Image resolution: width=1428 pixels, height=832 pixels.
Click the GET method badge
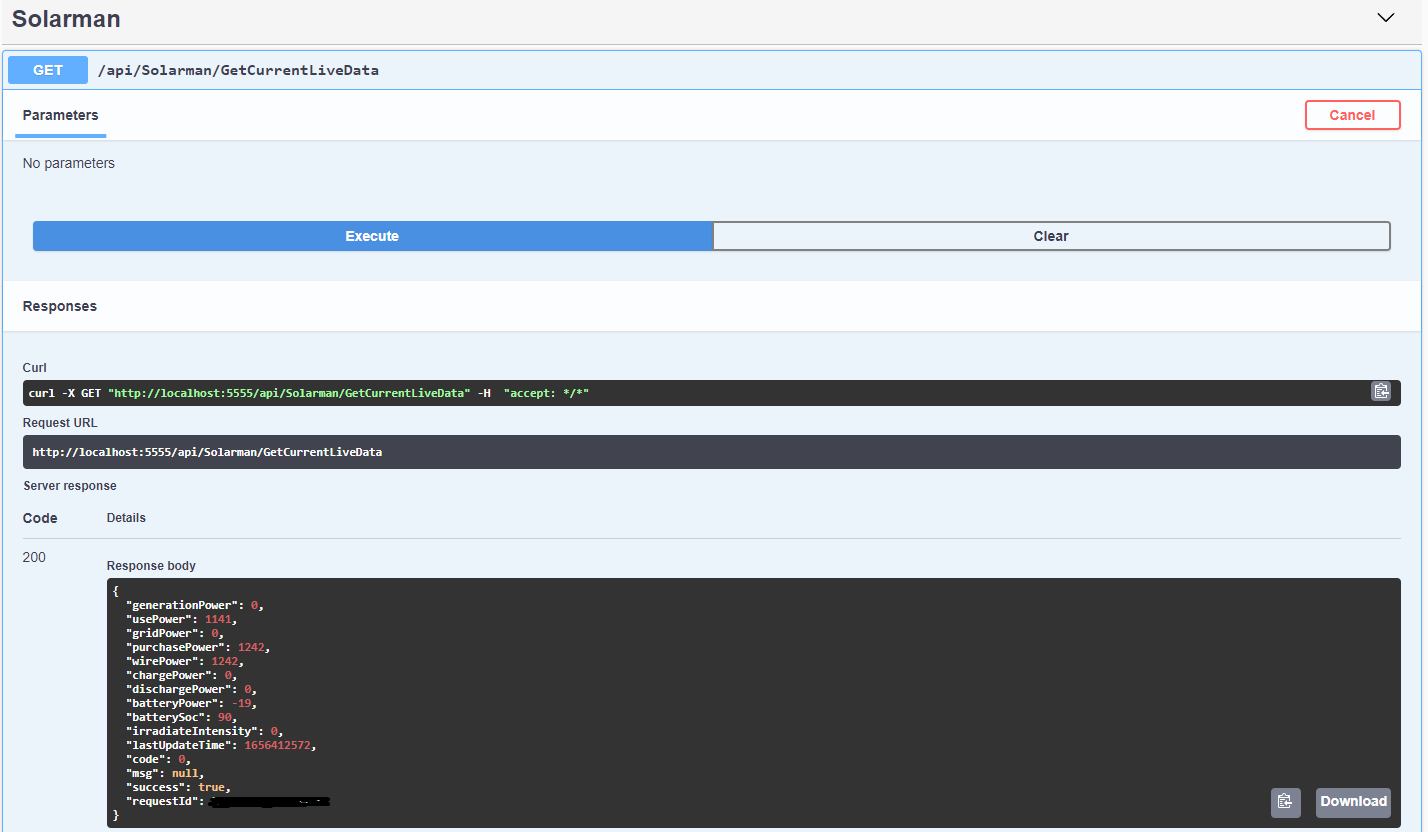click(x=47, y=69)
